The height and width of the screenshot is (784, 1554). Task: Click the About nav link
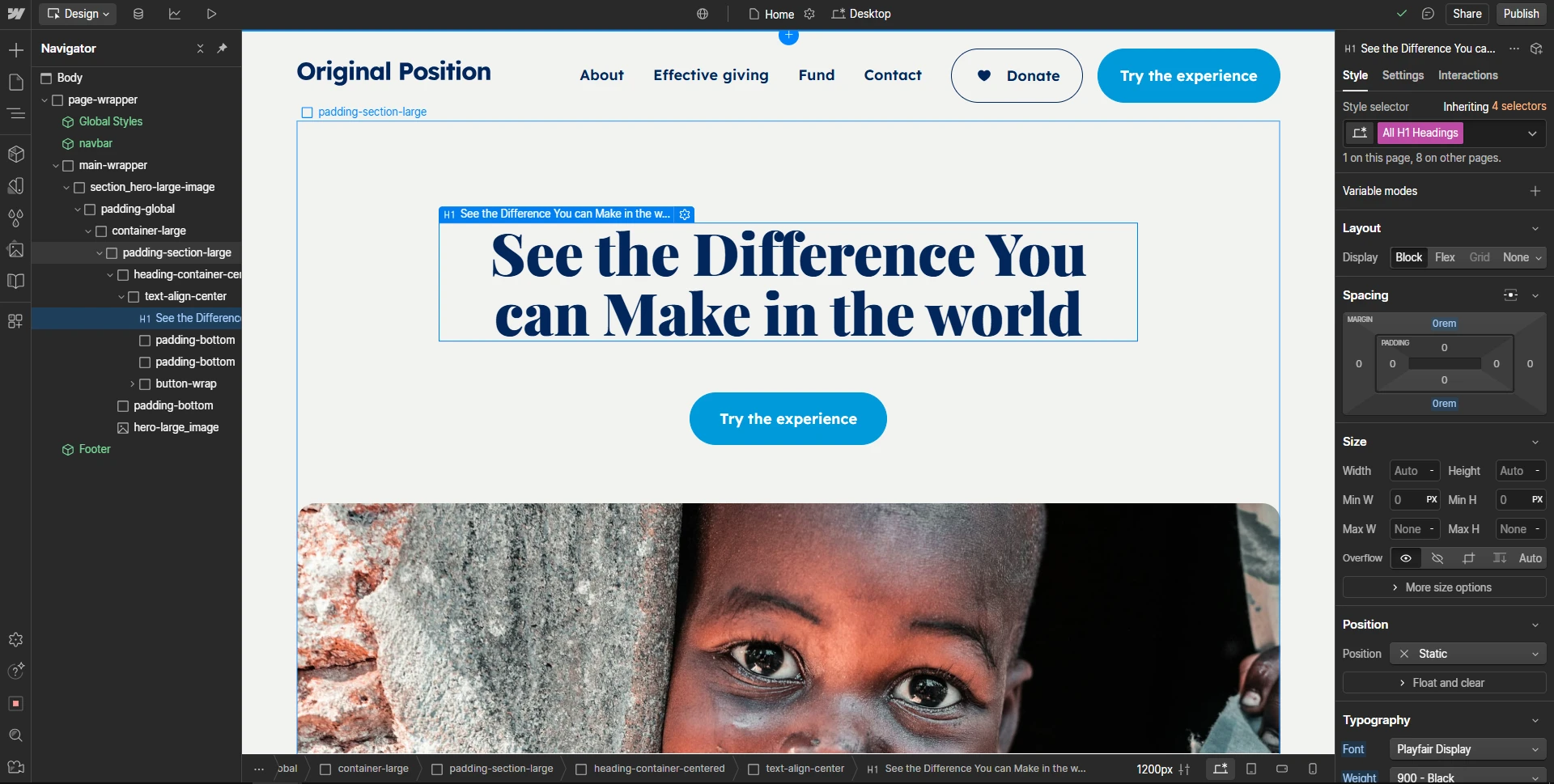click(x=601, y=75)
